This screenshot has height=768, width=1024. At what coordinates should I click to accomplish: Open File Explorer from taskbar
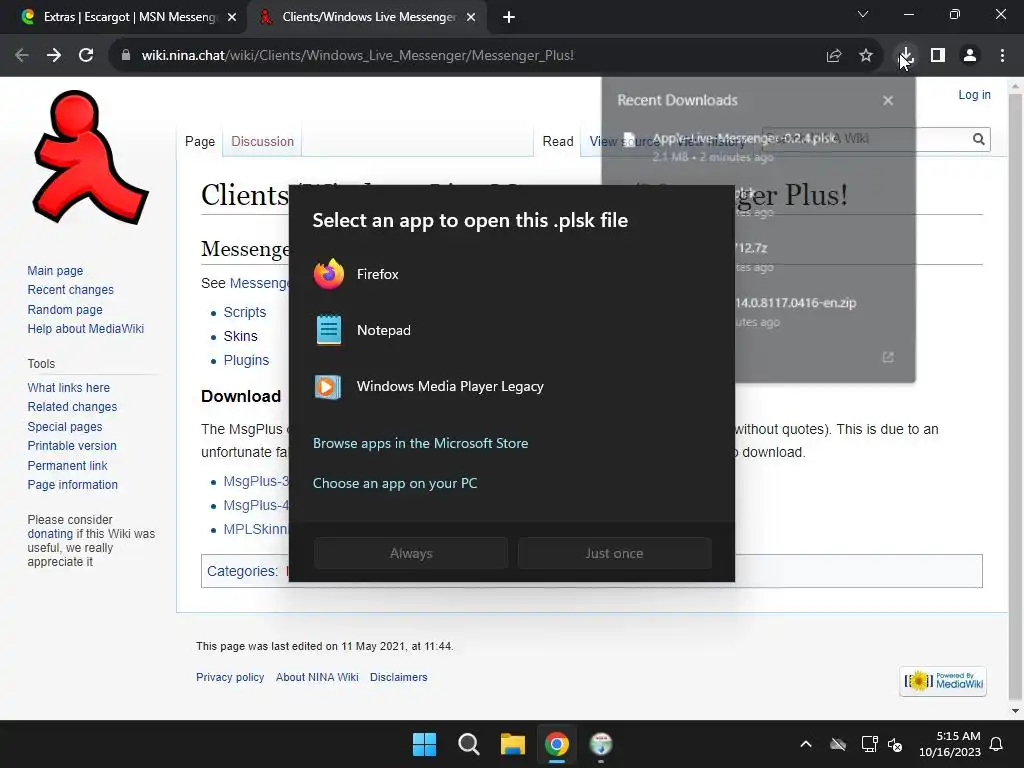click(513, 744)
